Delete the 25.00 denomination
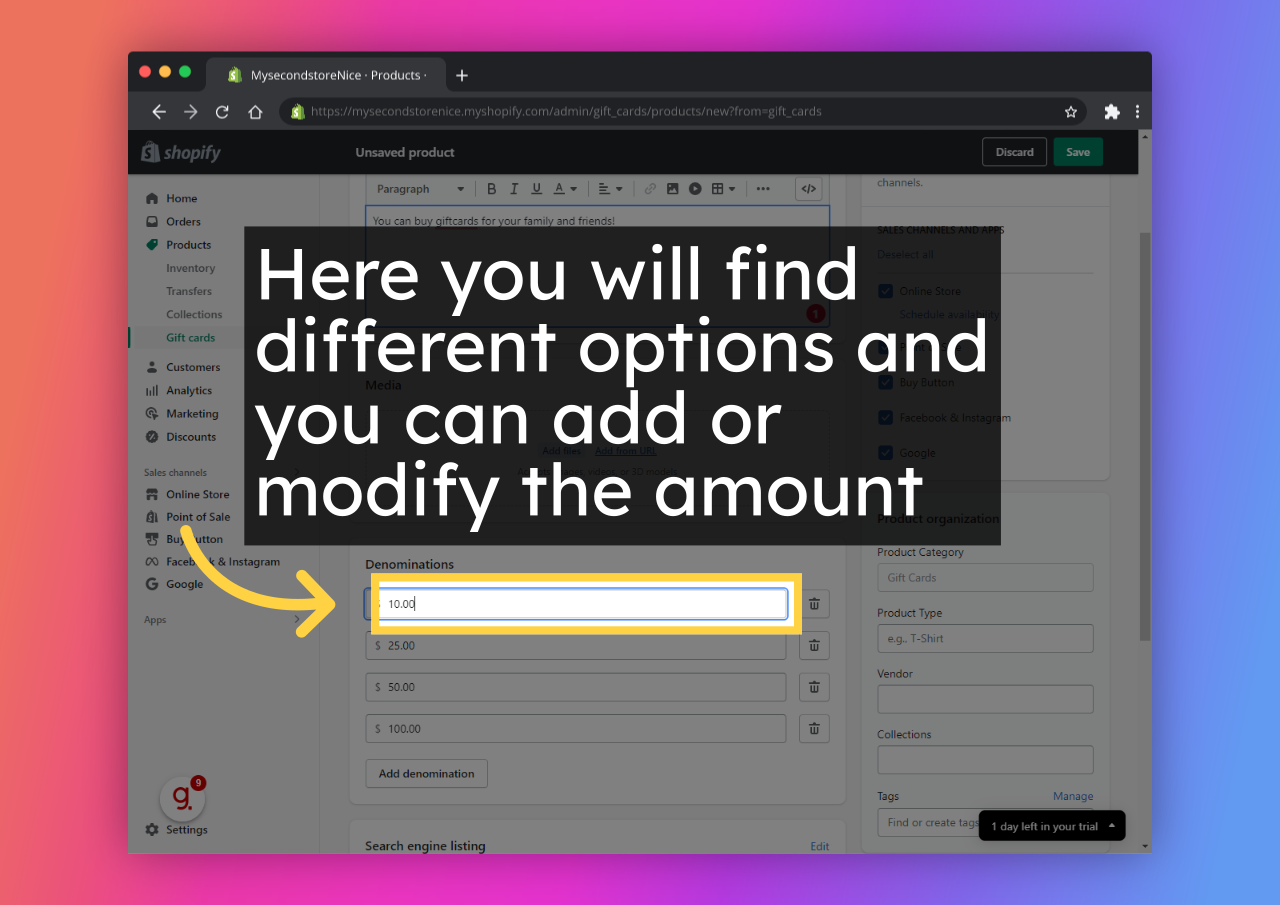 point(814,645)
